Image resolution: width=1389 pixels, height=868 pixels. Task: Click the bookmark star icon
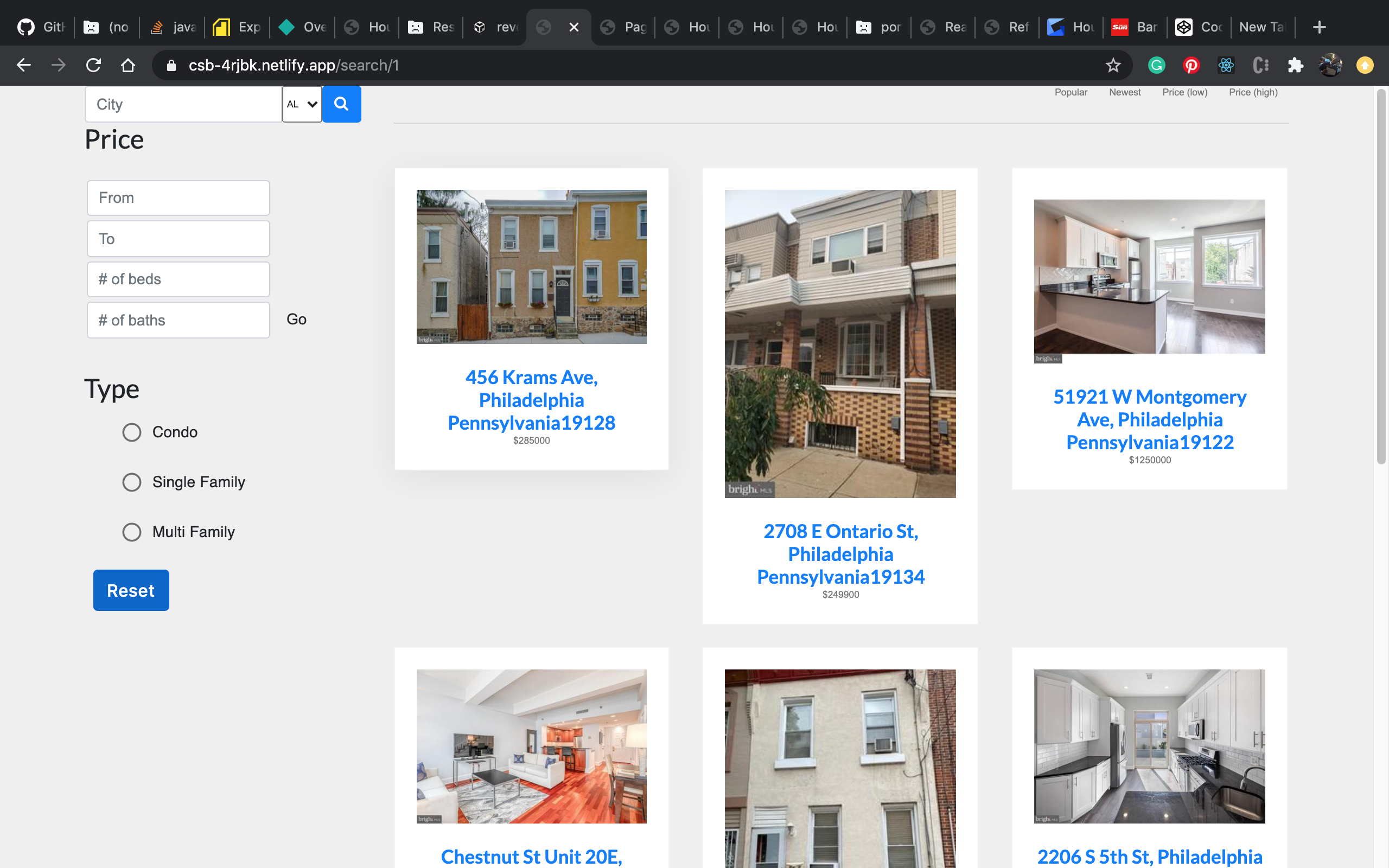1113,65
